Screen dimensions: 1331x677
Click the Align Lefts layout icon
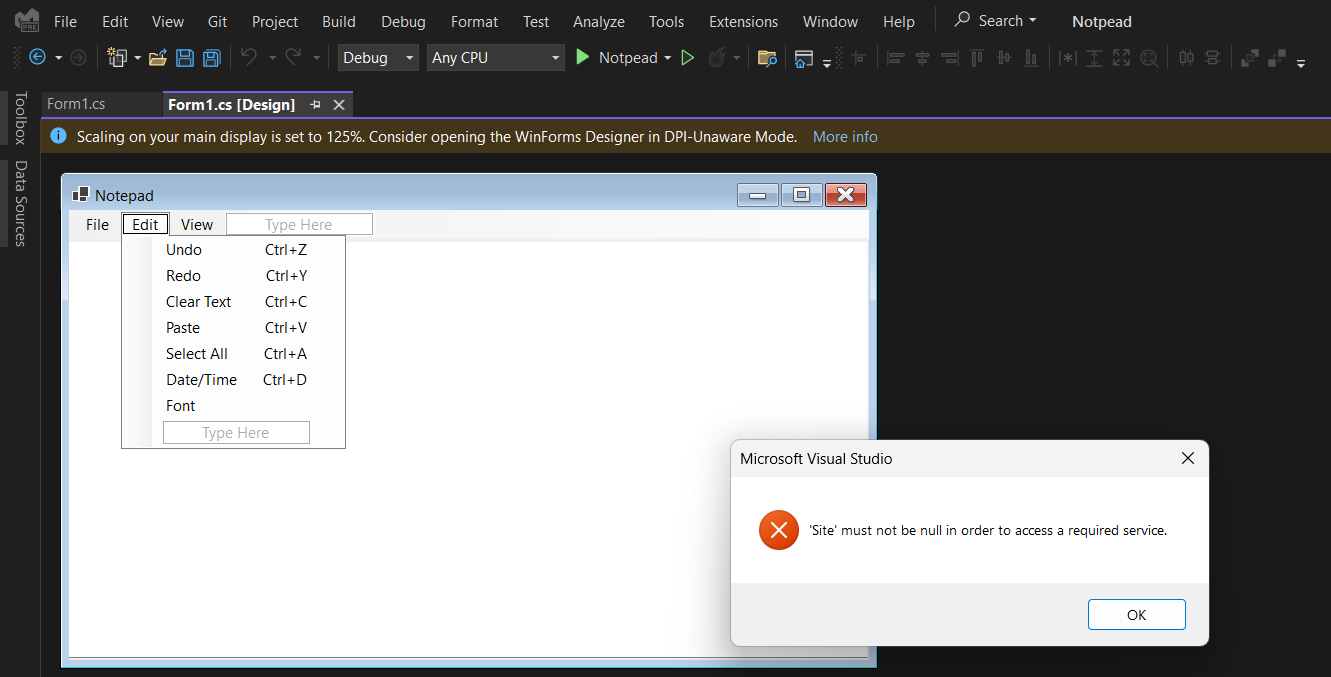[x=896, y=58]
